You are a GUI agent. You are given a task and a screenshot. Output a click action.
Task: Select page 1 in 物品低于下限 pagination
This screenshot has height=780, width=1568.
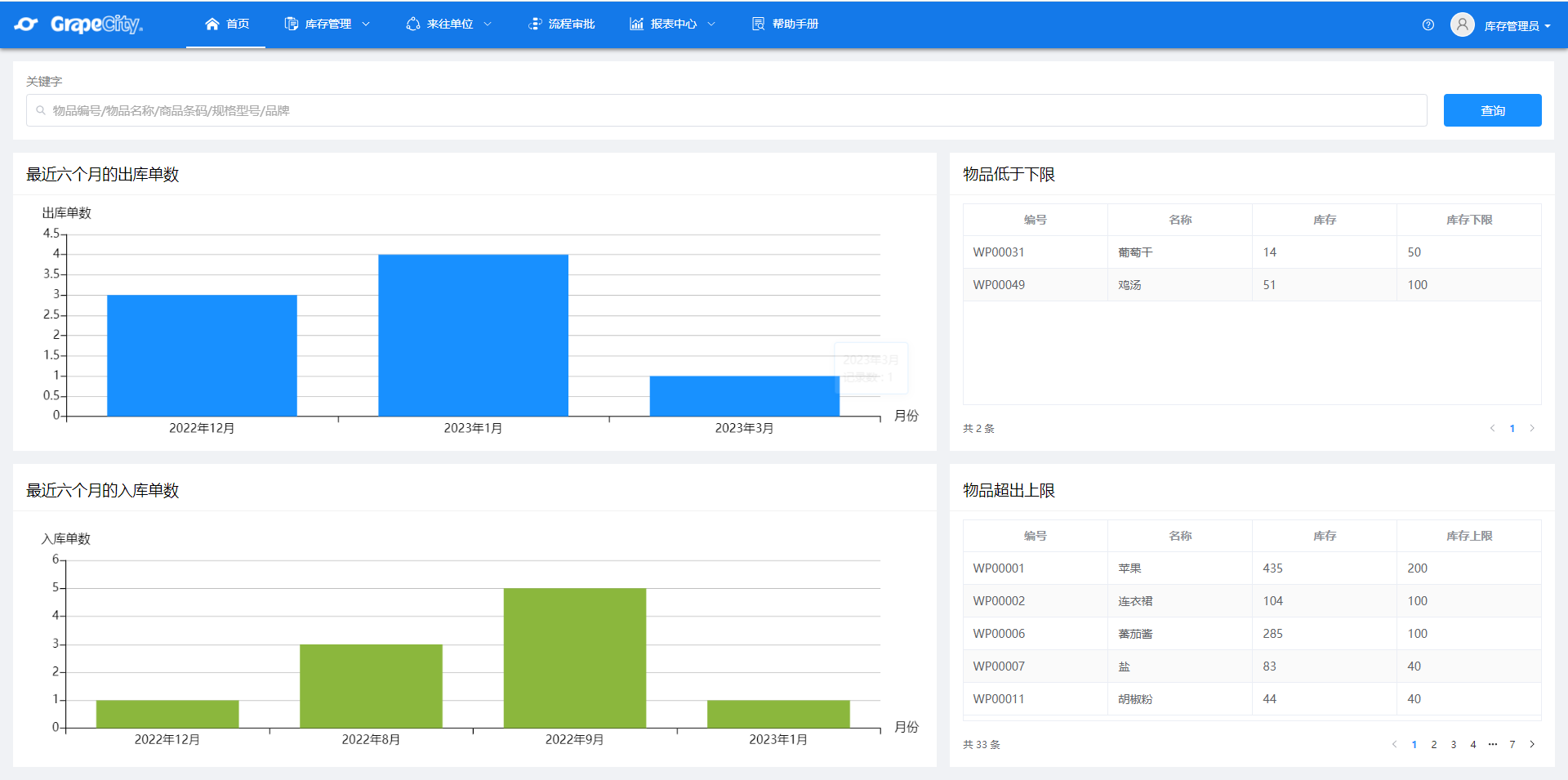[x=1512, y=428]
